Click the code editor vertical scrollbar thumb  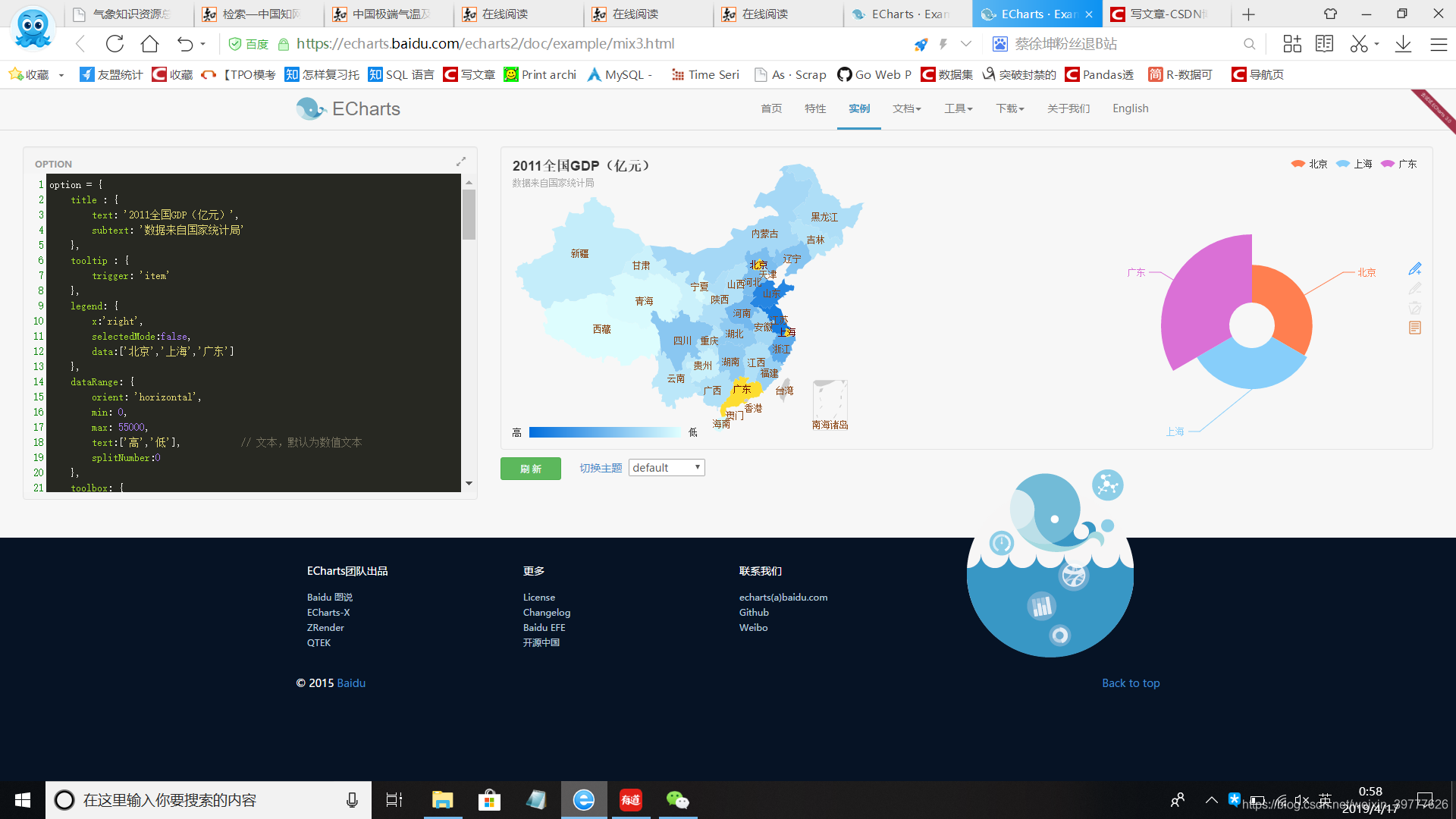(469, 215)
